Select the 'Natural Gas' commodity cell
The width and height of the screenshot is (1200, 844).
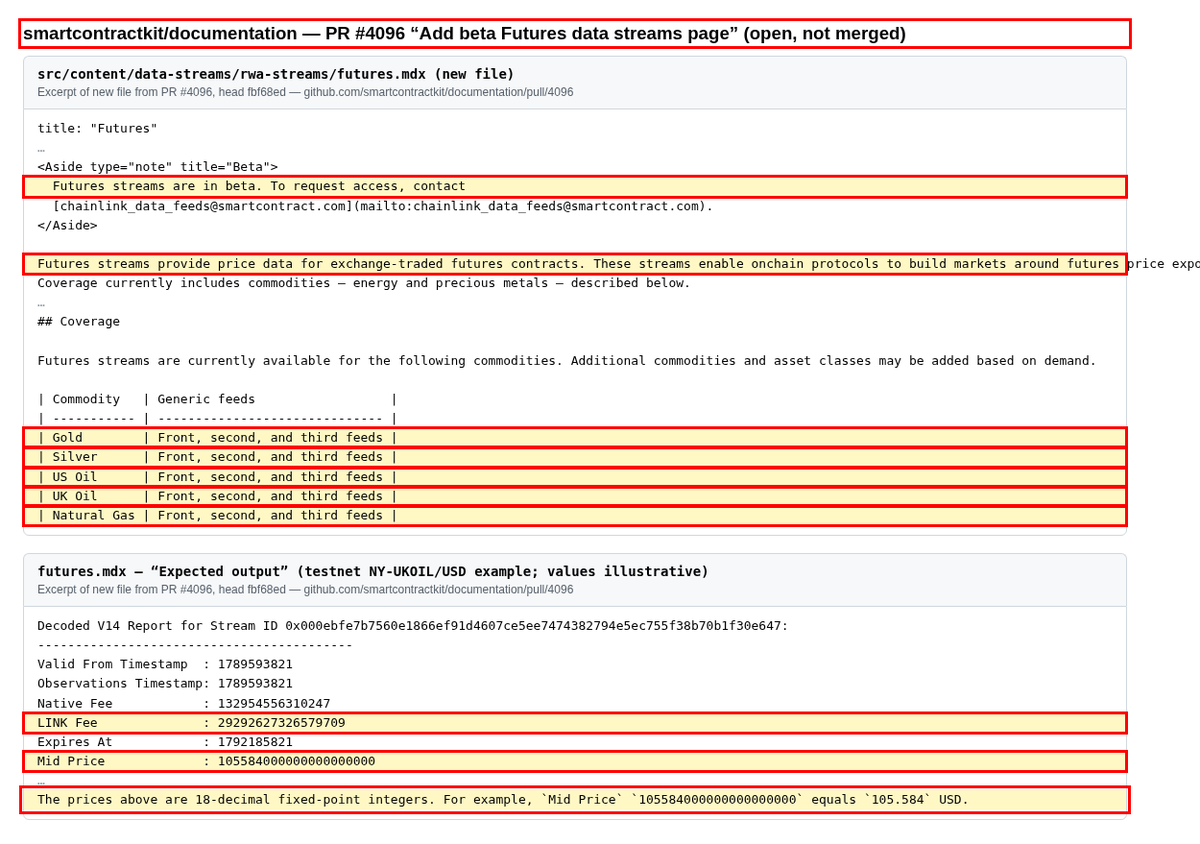tap(94, 516)
